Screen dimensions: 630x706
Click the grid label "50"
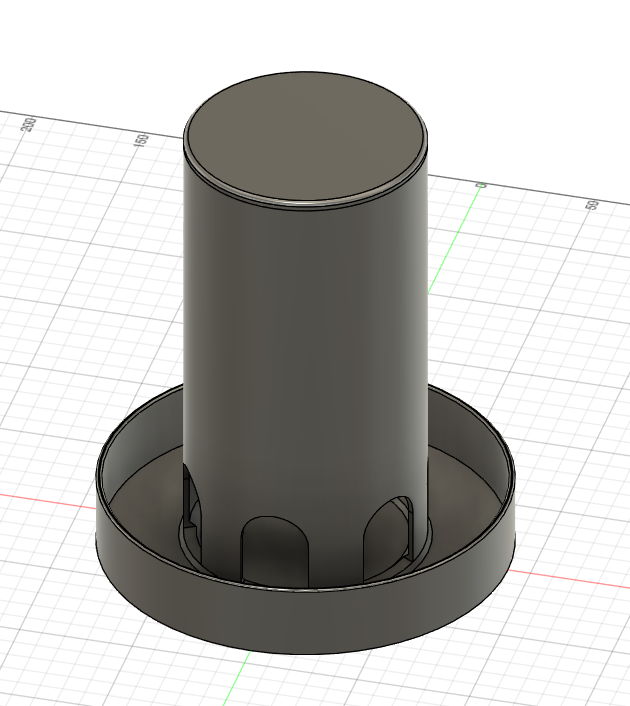click(593, 204)
